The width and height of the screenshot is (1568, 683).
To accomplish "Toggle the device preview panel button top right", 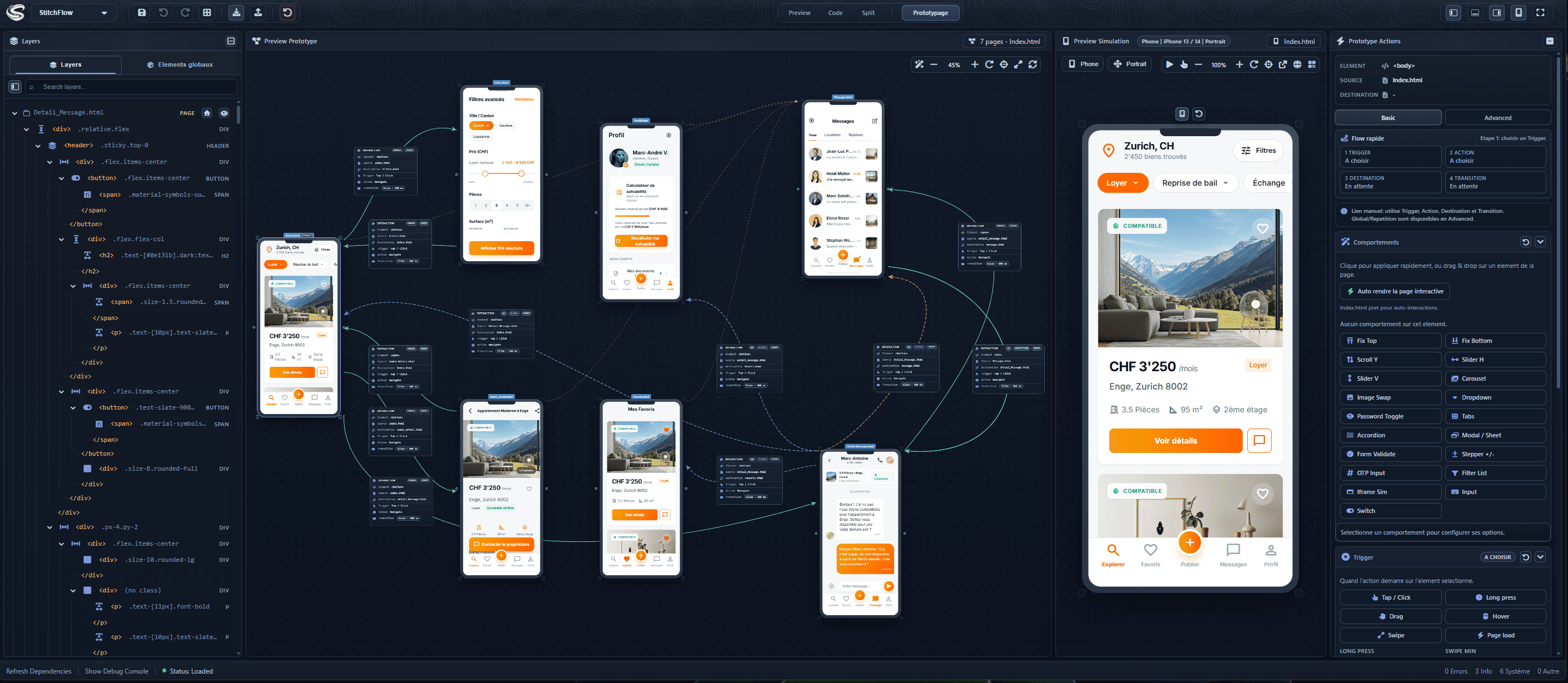I will pyautogui.click(x=1519, y=13).
